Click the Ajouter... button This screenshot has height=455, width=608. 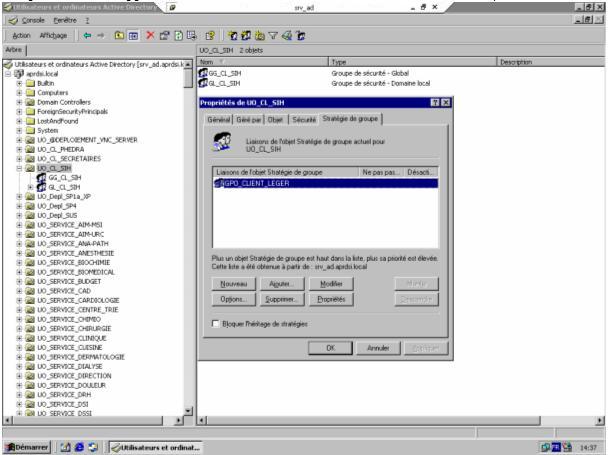click(x=282, y=284)
